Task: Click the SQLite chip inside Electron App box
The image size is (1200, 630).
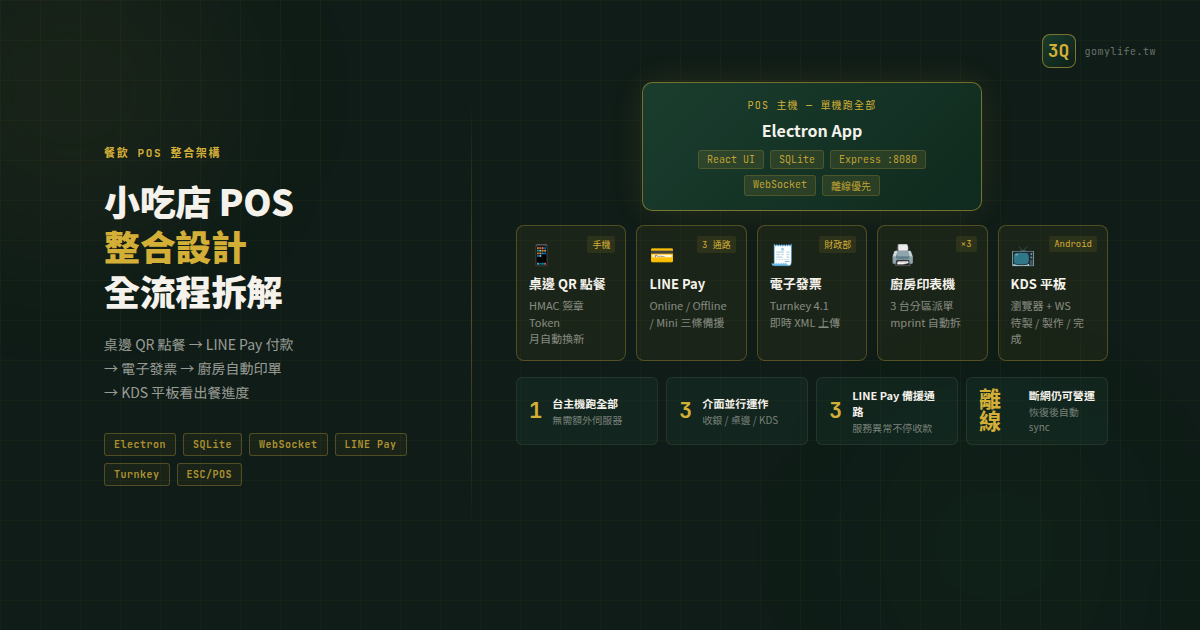Action: pos(797,159)
